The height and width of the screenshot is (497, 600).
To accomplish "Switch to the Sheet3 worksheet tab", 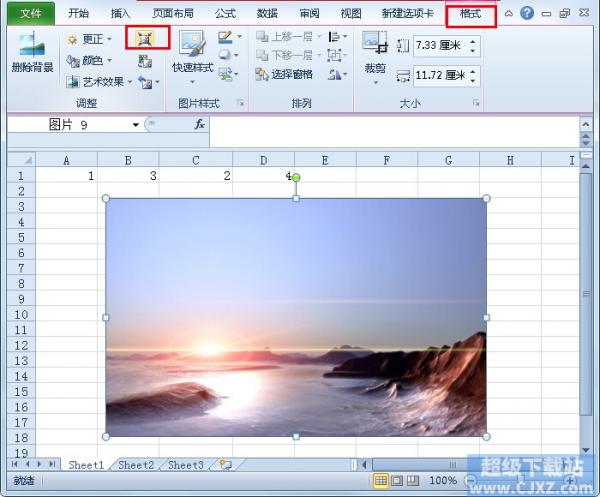I will coord(186,465).
